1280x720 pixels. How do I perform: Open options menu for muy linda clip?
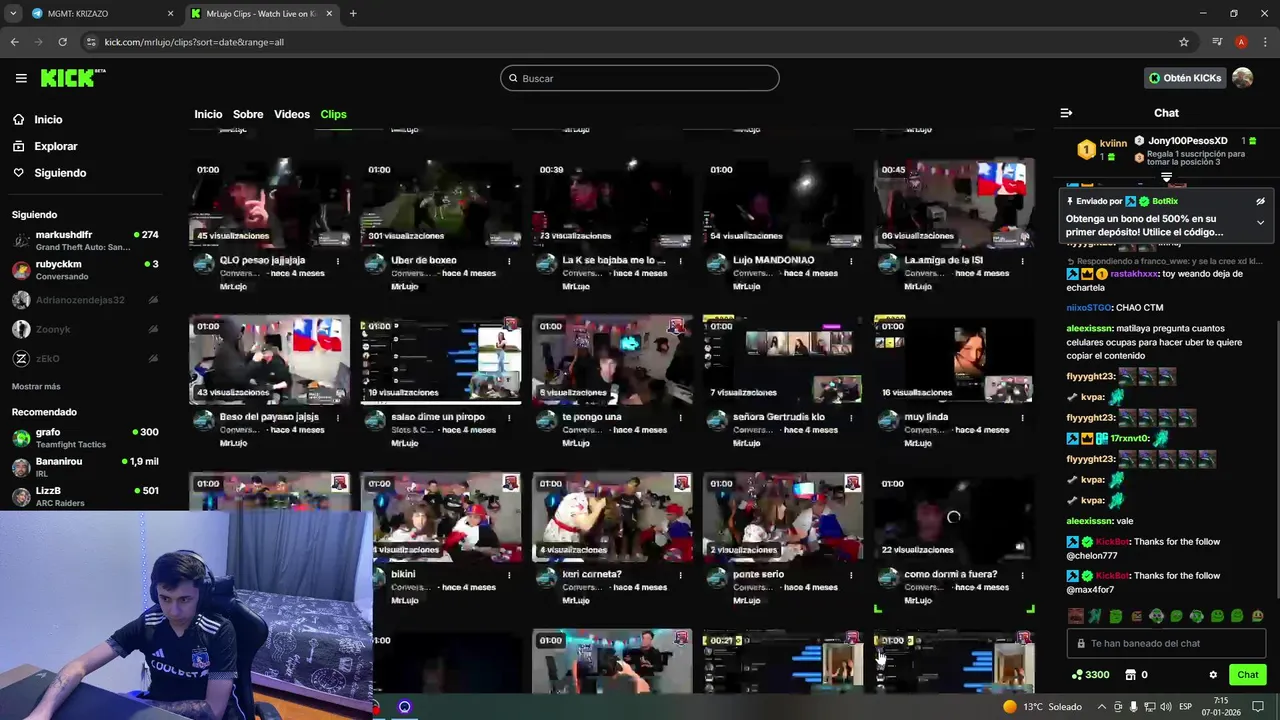(1022, 418)
